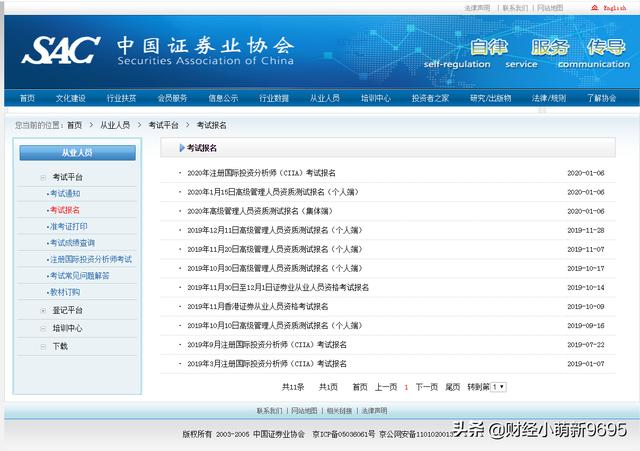This screenshot has width=640, height=451.
Task: Click the date 2020-01-06 in the CIIA row
Action: tap(586, 173)
